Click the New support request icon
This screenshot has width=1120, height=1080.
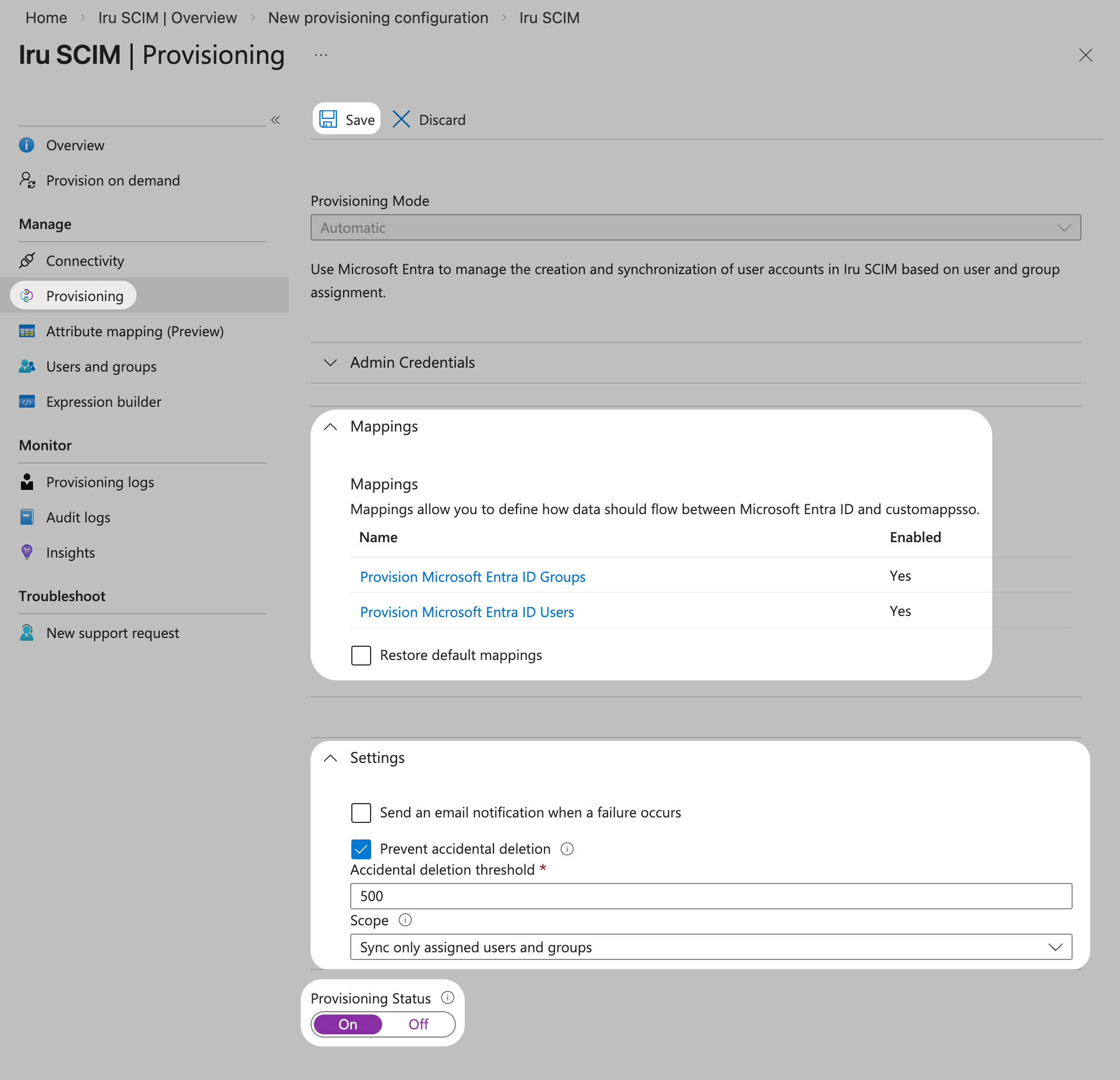coord(27,632)
